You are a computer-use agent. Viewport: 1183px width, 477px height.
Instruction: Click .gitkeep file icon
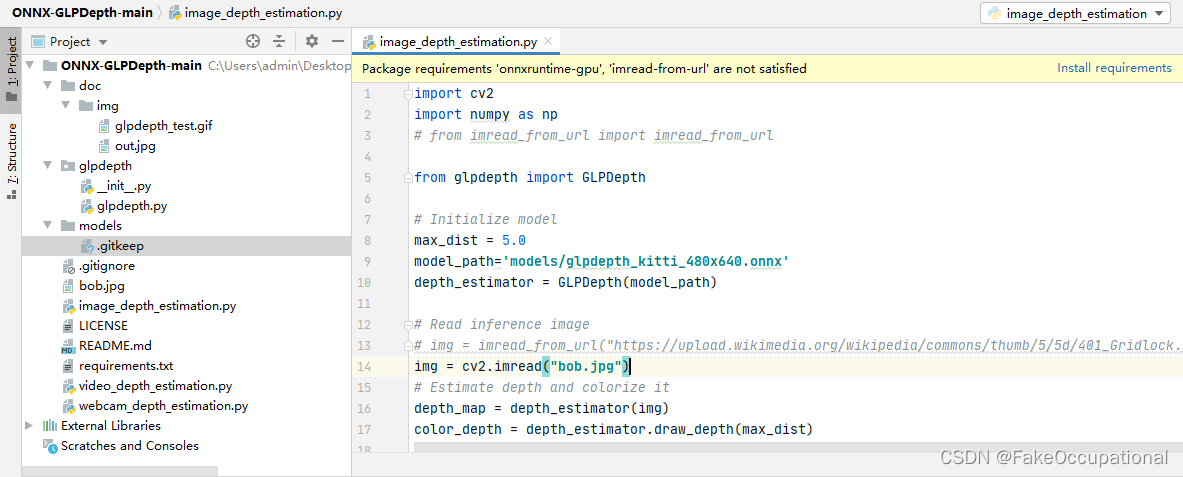coord(87,246)
